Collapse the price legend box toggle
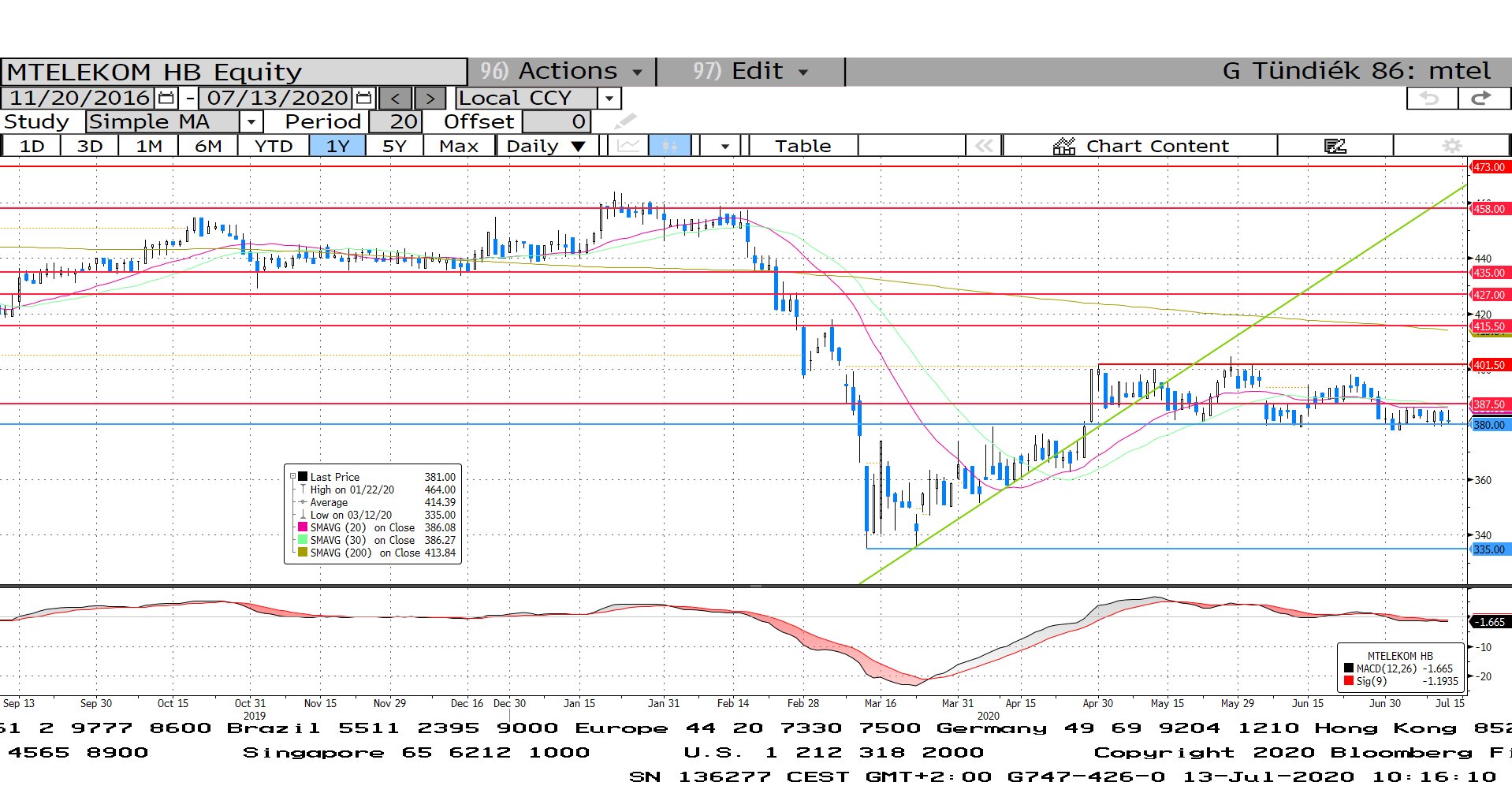This screenshot has width=1512, height=808. coord(292,477)
